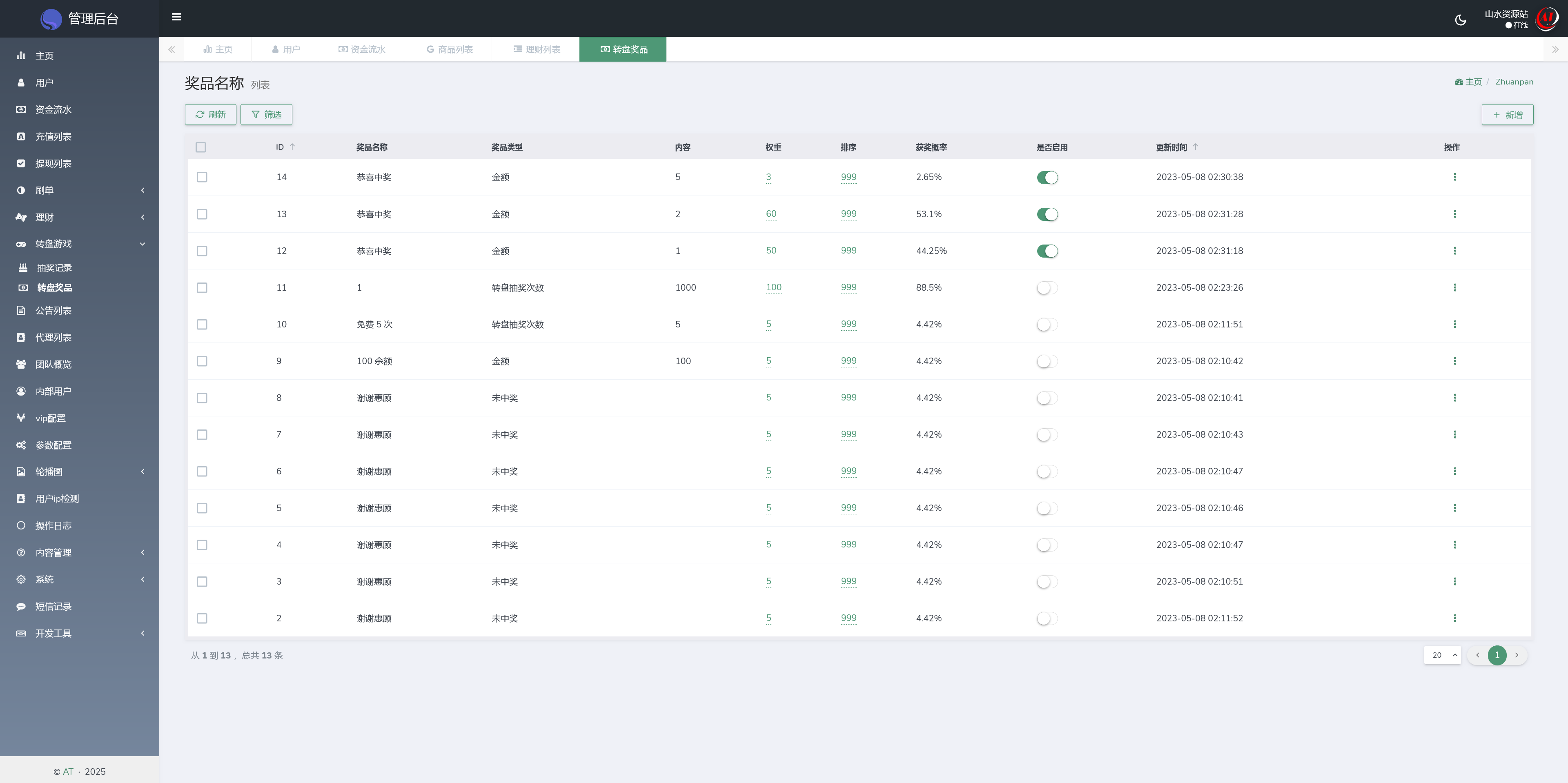Click user avatar in top right
Image resolution: width=1568 pixels, height=783 pixels.
pos(1546,19)
